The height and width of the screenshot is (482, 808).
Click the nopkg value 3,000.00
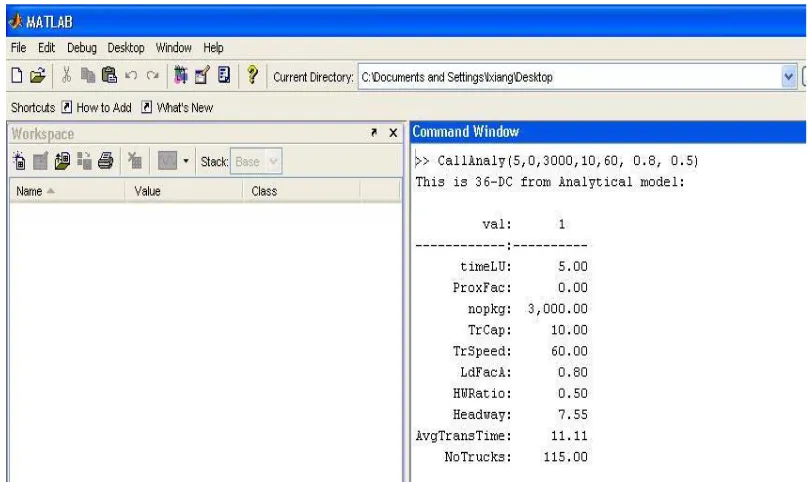(x=558, y=309)
